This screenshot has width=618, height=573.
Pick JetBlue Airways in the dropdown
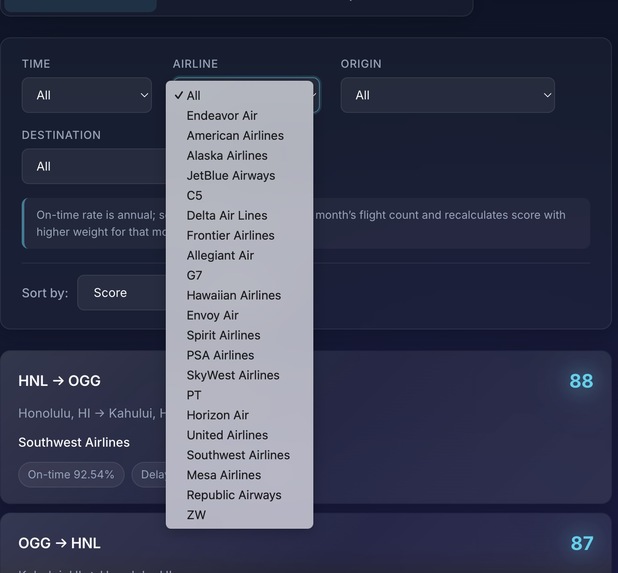point(239,175)
